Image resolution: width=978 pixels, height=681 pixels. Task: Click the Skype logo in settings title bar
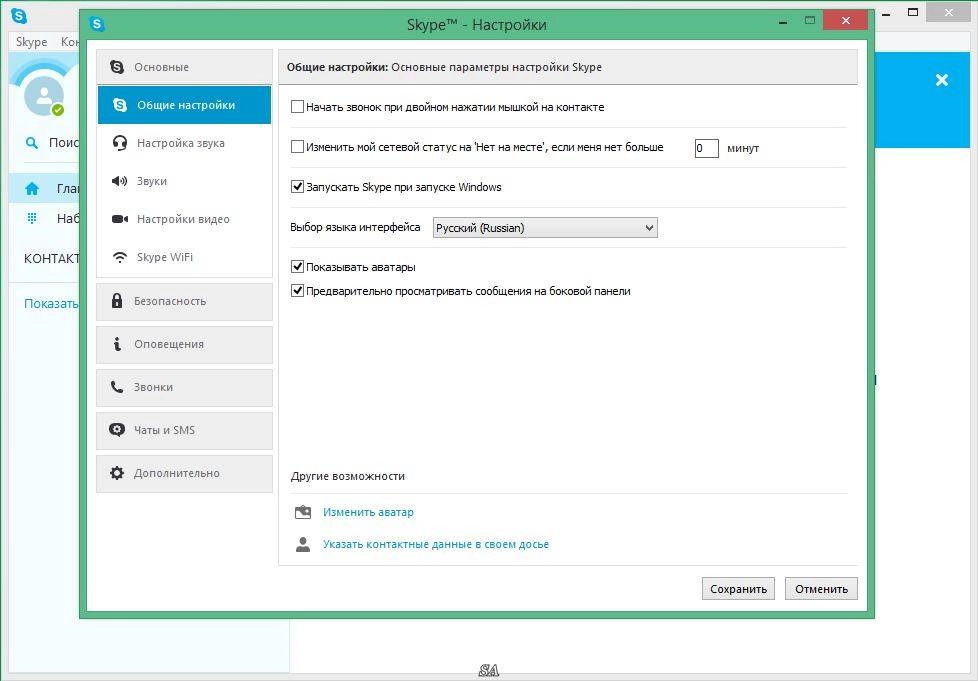point(97,24)
